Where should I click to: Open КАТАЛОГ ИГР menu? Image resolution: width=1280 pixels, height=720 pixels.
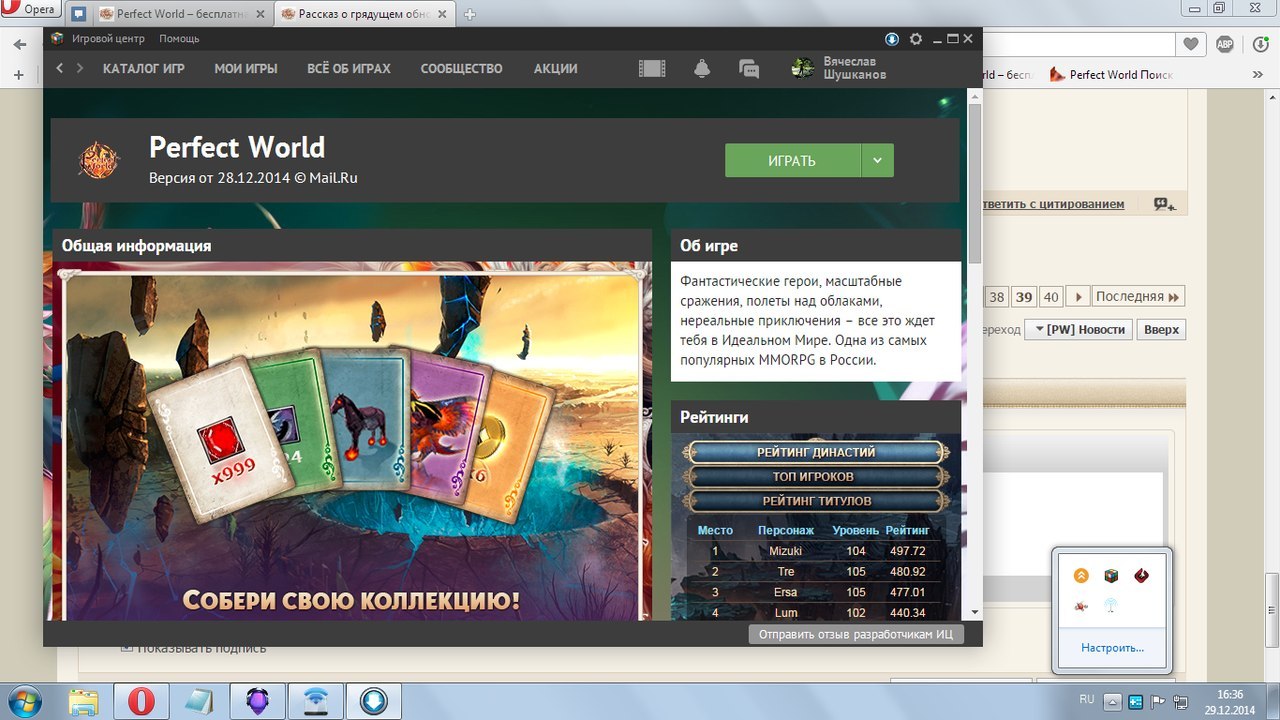click(144, 68)
